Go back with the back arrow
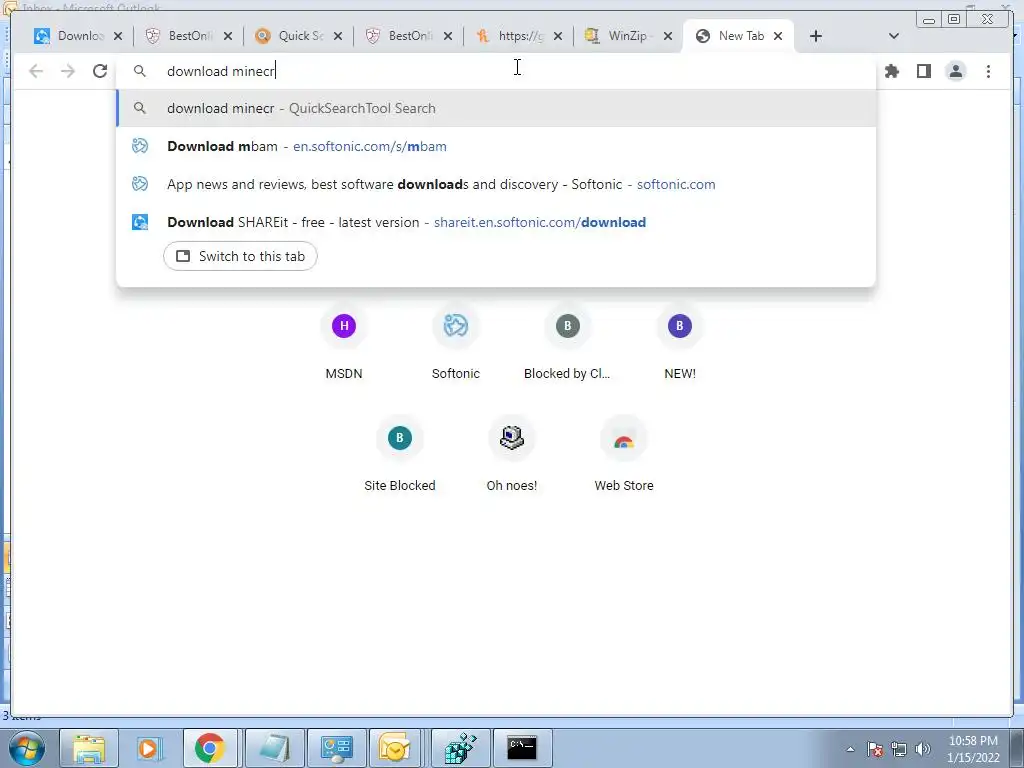Image resolution: width=1024 pixels, height=768 pixels. [36, 71]
